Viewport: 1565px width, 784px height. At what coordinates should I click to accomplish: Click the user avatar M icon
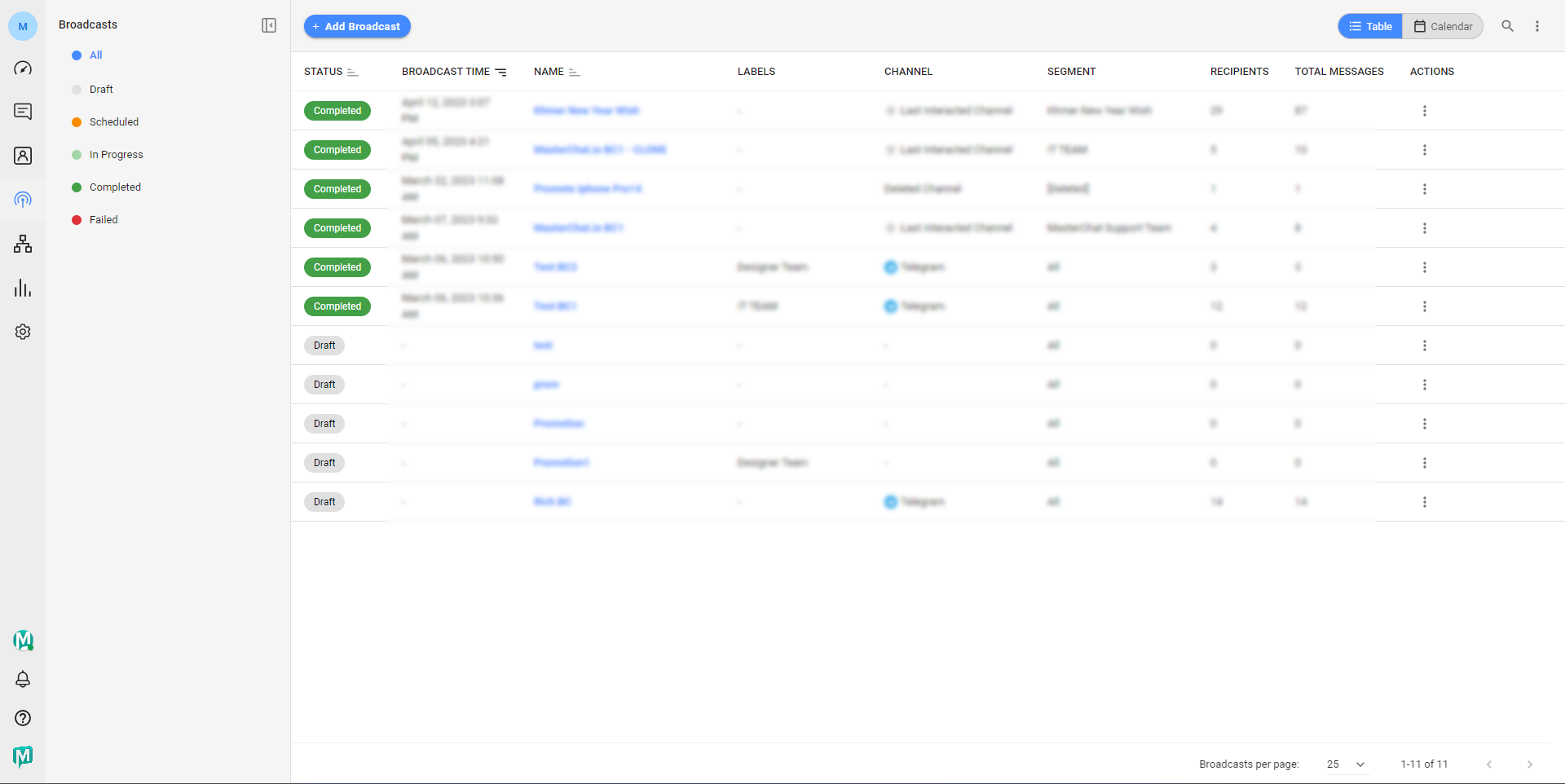click(23, 26)
